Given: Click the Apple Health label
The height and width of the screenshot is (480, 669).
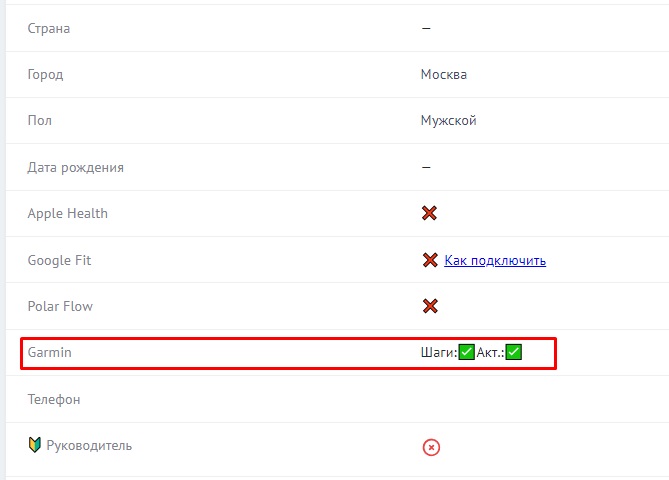Looking at the screenshot, I should point(67,213).
